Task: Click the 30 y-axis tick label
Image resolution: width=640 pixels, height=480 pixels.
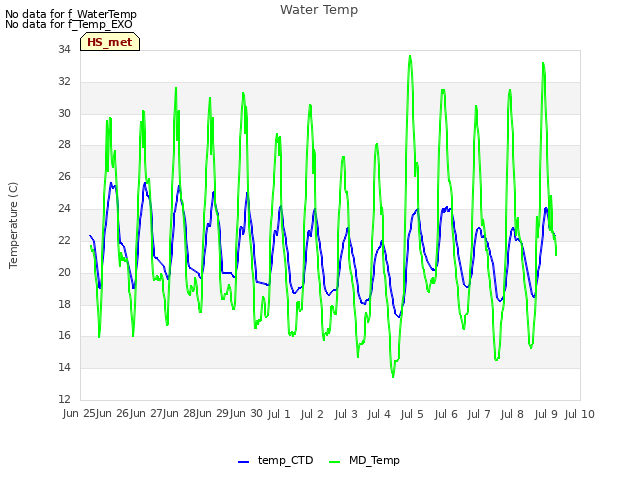Action: tap(64, 113)
